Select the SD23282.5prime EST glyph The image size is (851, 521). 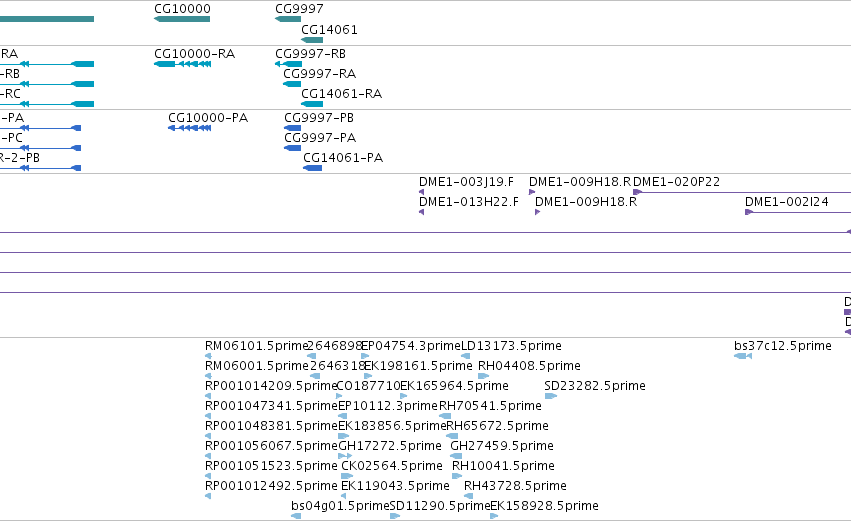coord(551,396)
